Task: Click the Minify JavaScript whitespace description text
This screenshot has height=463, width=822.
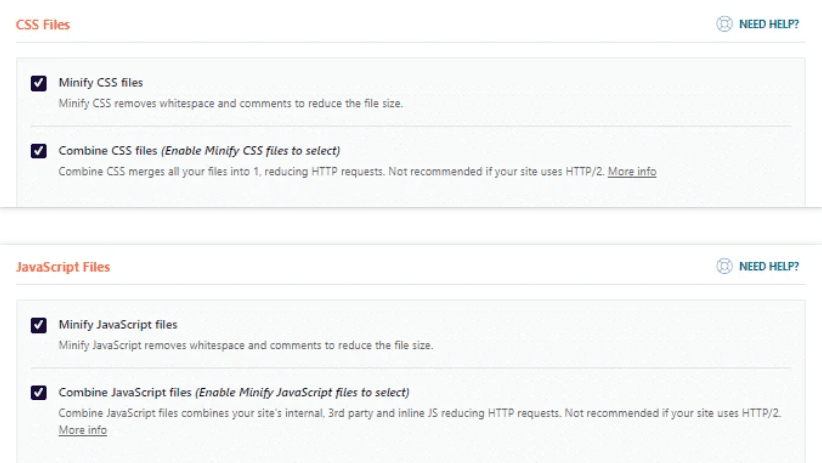Action: [x=245, y=345]
